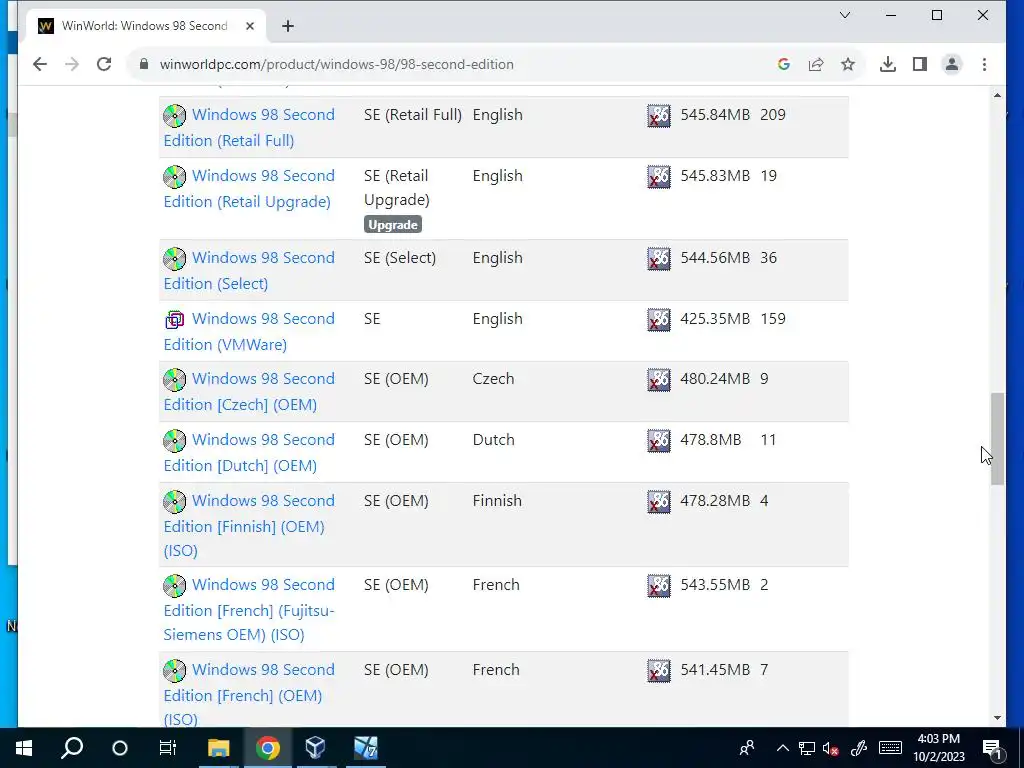1024x768 pixels.
Task: Click the CD icon for Retail Upgrade
Action: (x=174, y=177)
